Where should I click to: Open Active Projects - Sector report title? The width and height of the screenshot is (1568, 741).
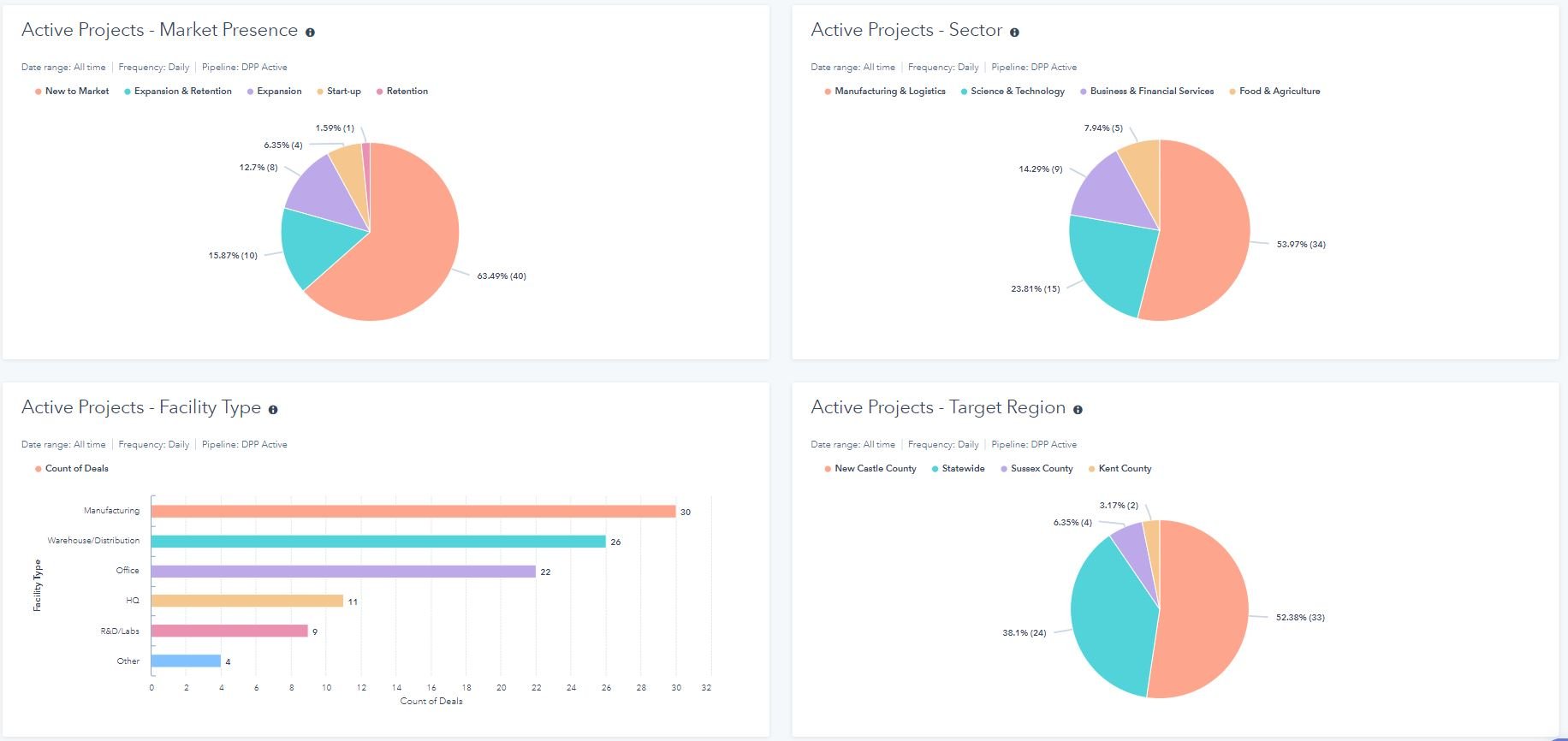click(906, 30)
